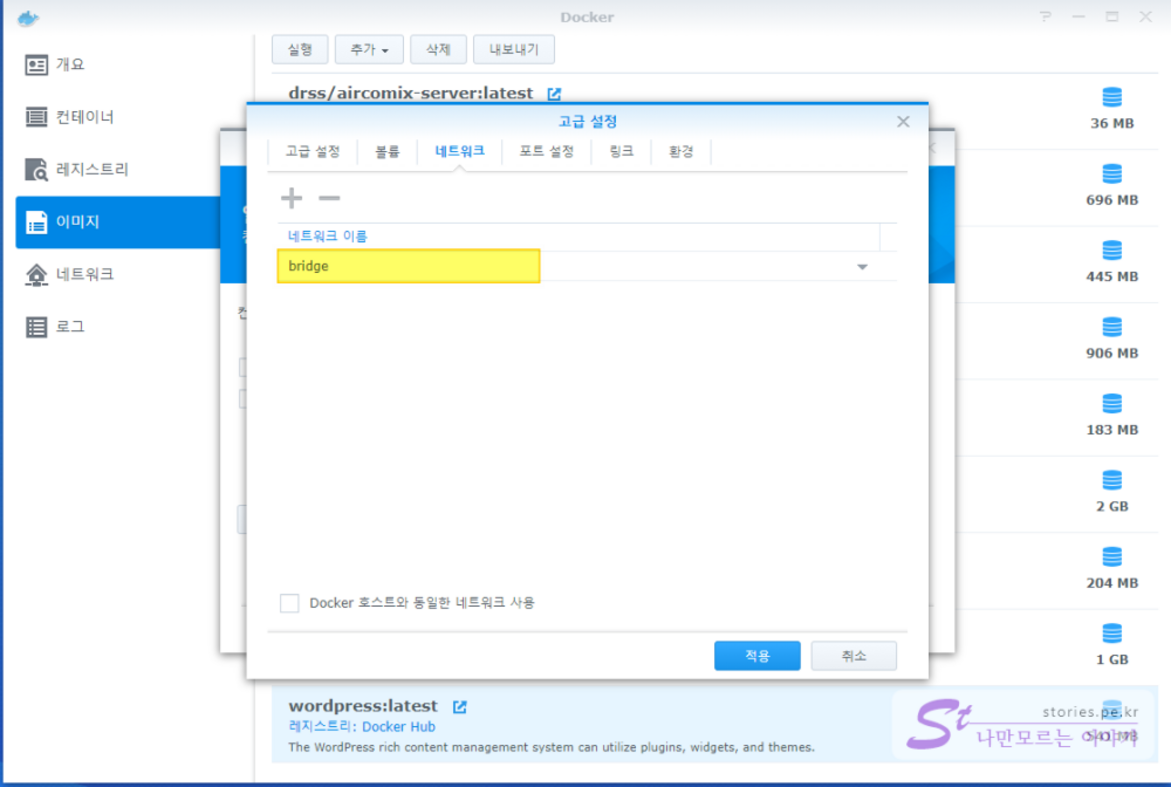Screen dimensions: 1171x787
Task: Enable Docker 호스트와 동일한 네트워크 사용 checkbox
Action: [x=290, y=603]
